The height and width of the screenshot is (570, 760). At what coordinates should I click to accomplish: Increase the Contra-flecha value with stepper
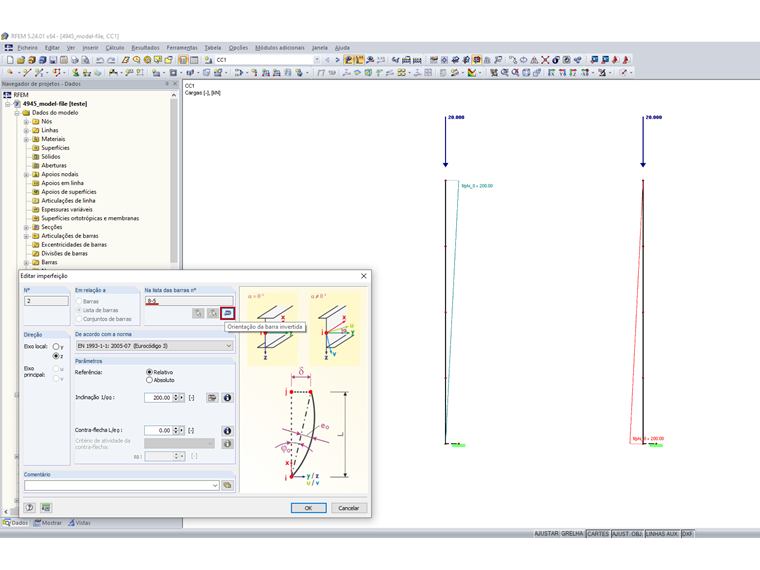coord(176,429)
